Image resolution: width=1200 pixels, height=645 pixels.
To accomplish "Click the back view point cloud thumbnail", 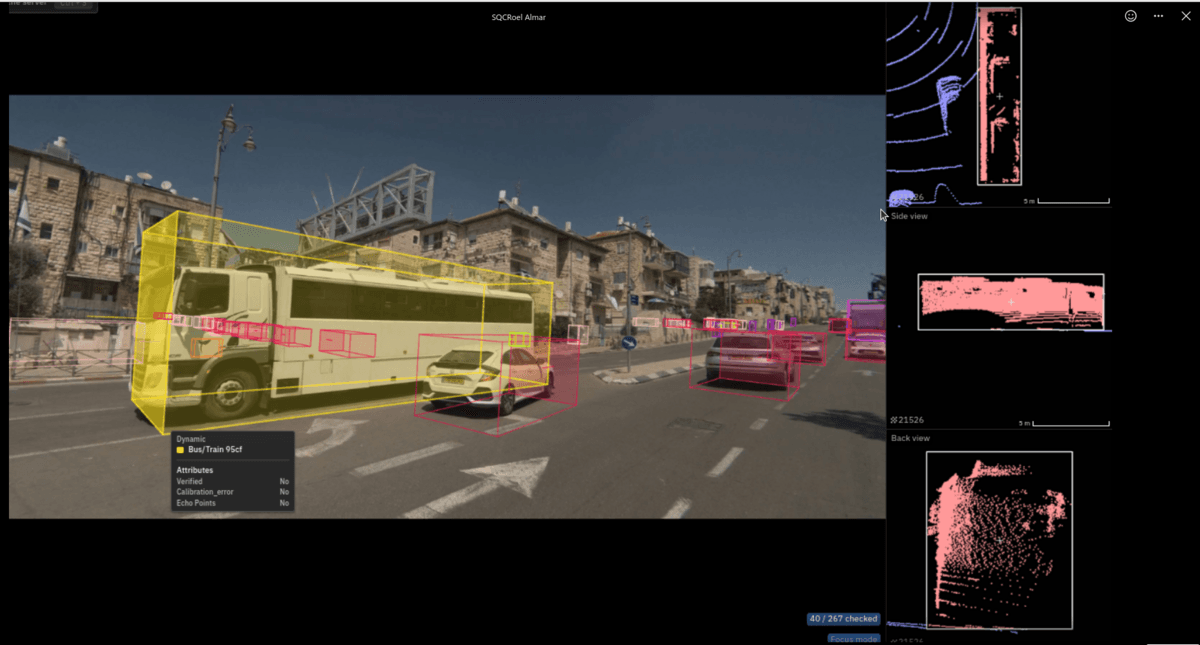I will [x=999, y=540].
